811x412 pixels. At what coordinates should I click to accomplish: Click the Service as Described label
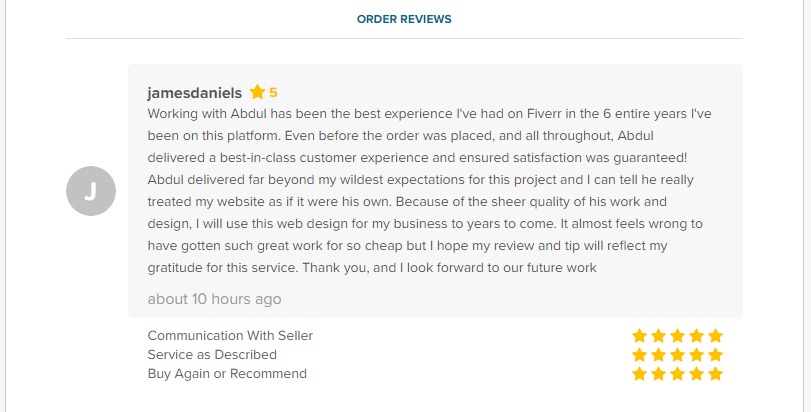click(x=212, y=355)
